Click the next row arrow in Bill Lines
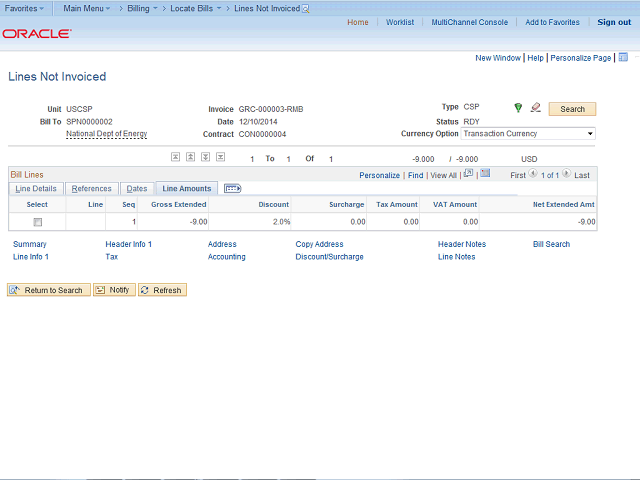The width and height of the screenshot is (640, 480). [566, 173]
